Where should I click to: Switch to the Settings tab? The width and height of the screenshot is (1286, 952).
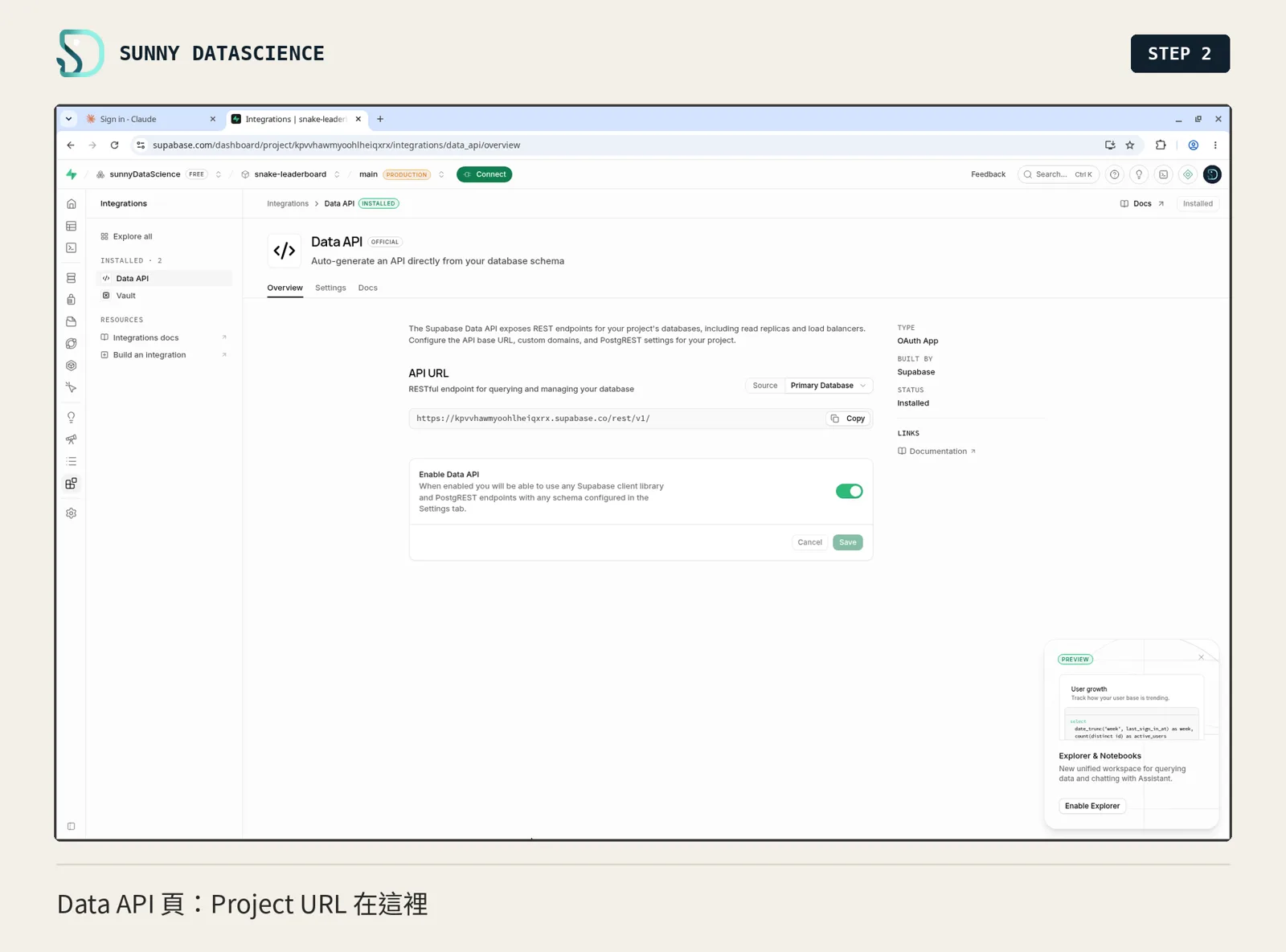pyautogui.click(x=330, y=288)
